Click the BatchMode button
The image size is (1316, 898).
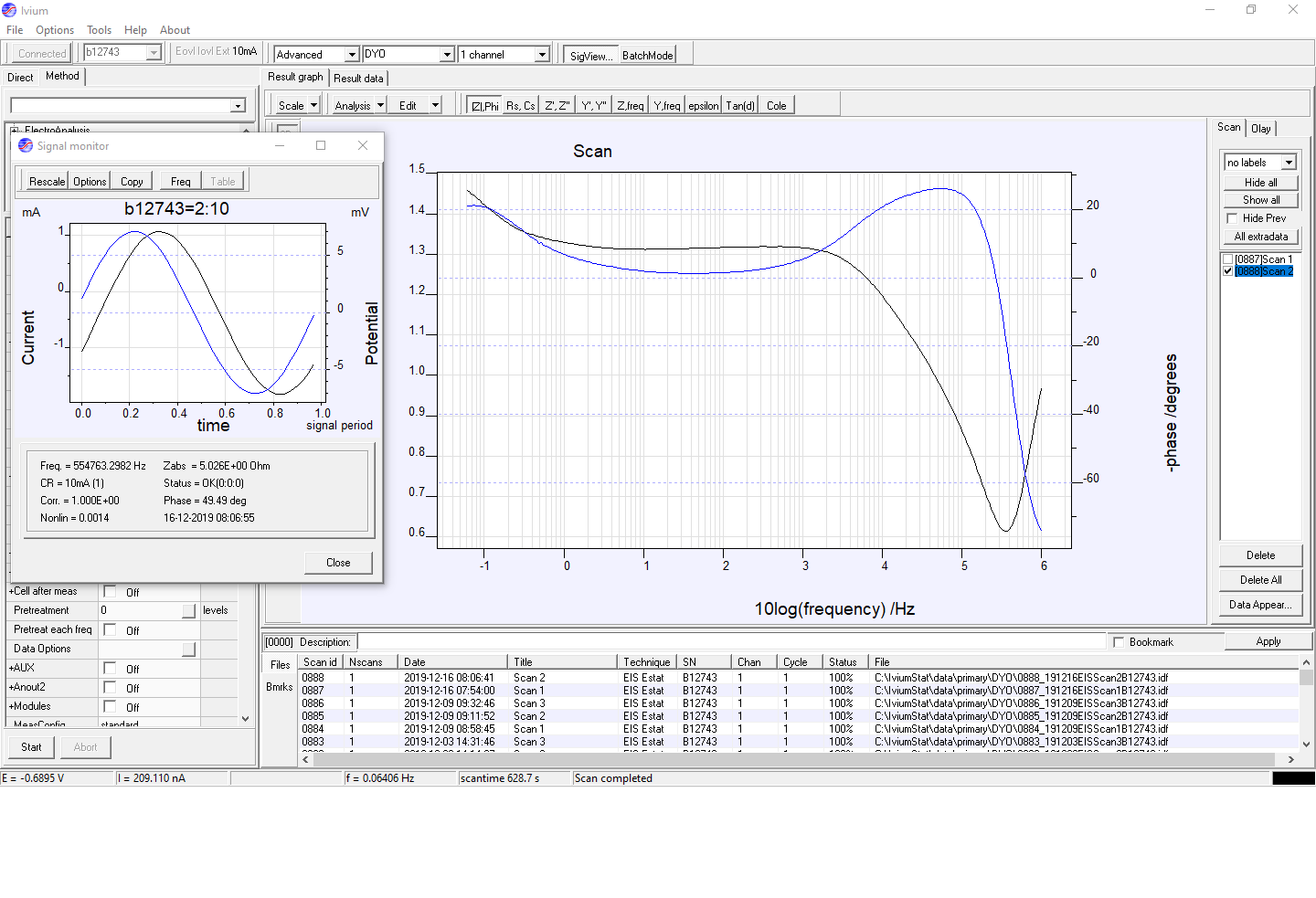point(647,56)
